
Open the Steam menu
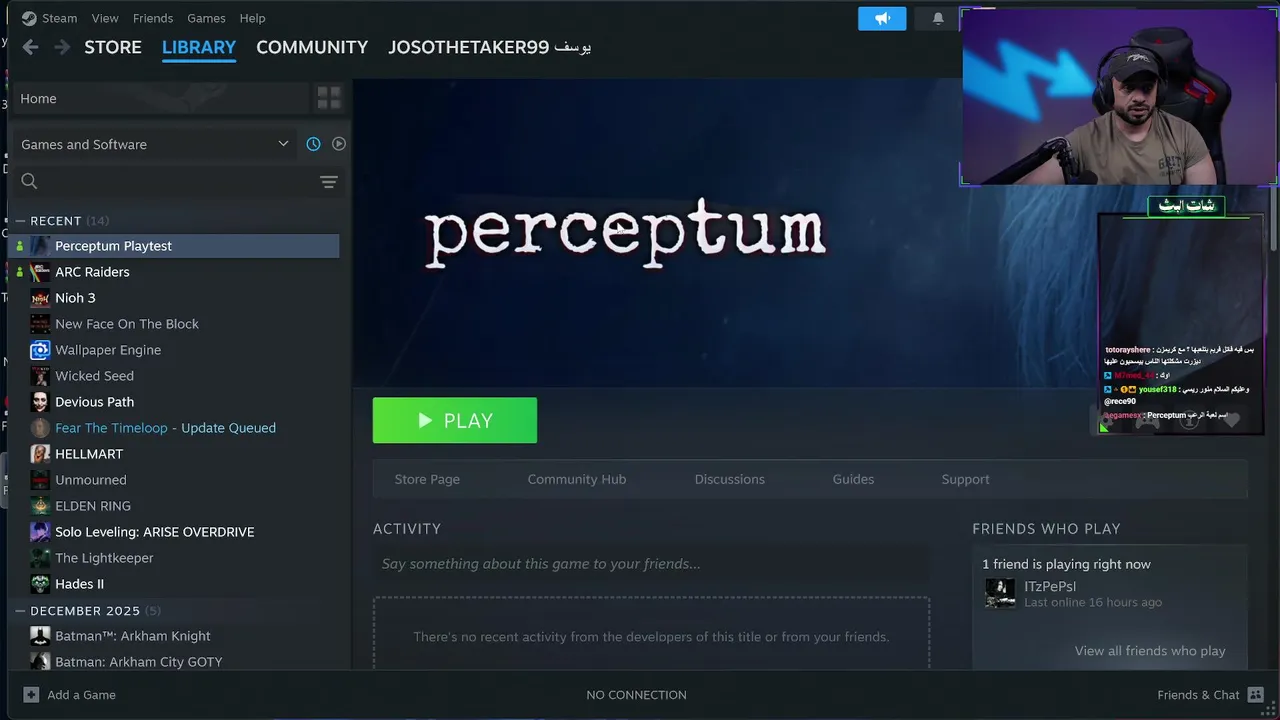(59, 18)
